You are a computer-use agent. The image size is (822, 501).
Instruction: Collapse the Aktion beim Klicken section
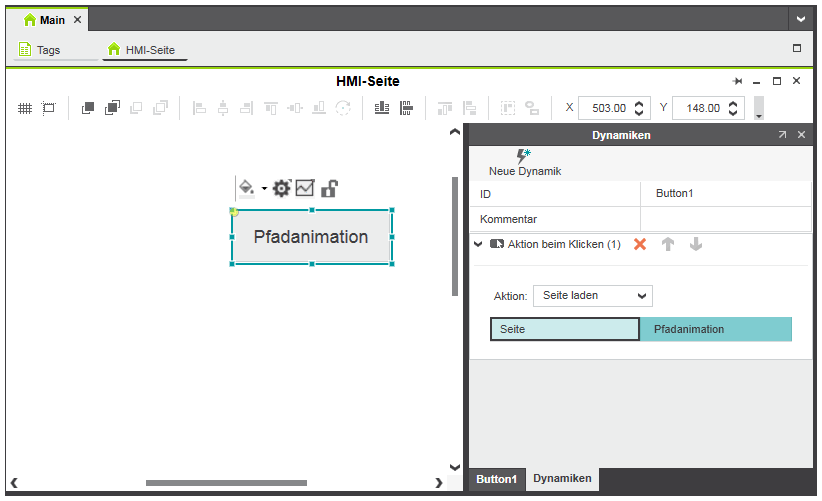[478, 244]
